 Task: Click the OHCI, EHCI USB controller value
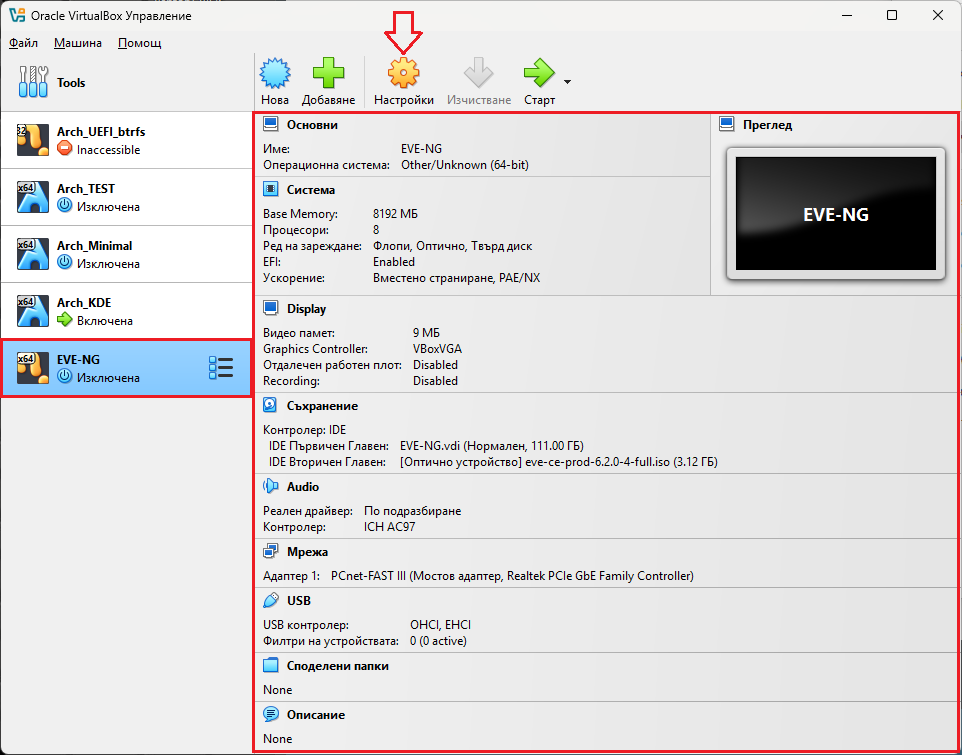(x=441, y=625)
